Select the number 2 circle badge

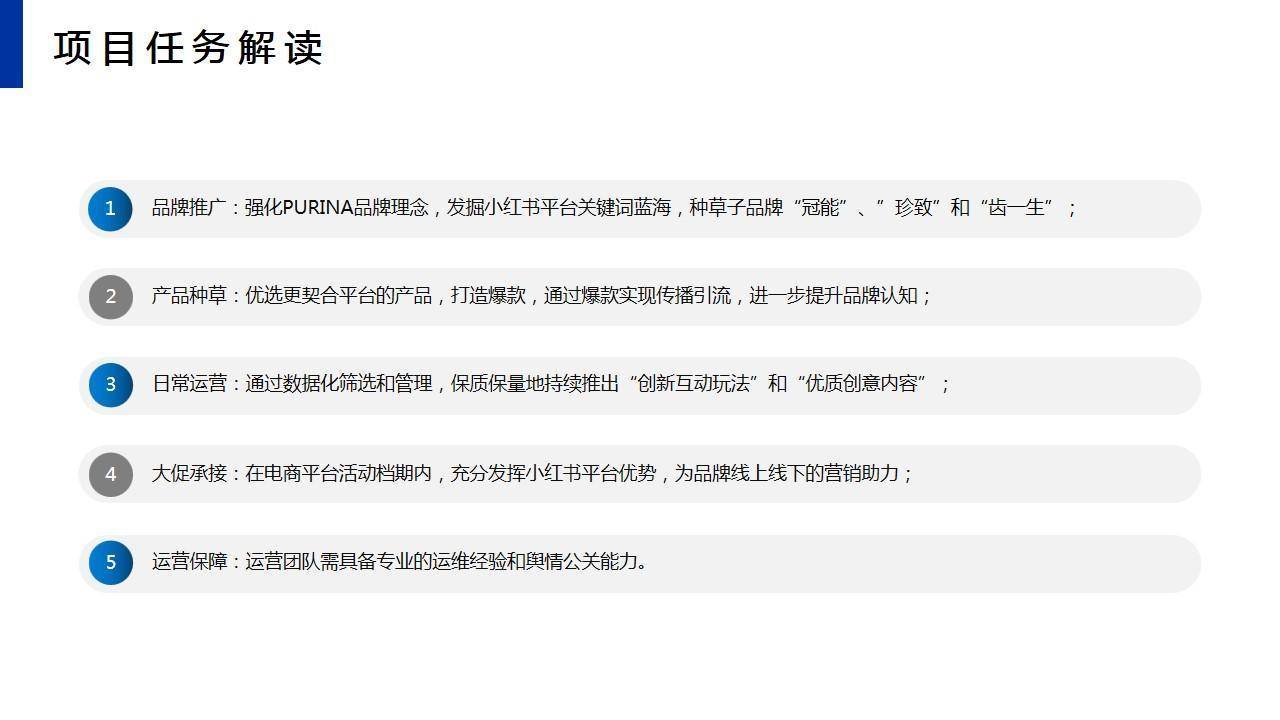pos(110,297)
